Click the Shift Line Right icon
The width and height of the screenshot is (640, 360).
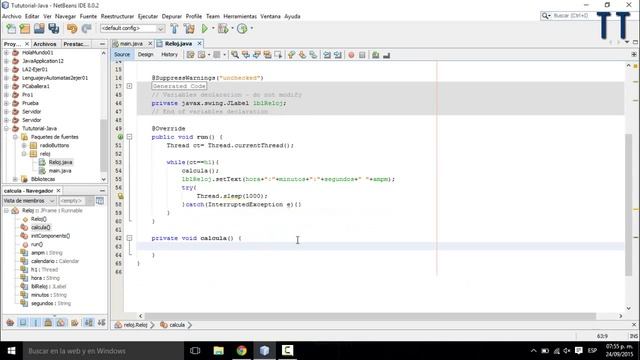pyautogui.click(x=338, y=55)
